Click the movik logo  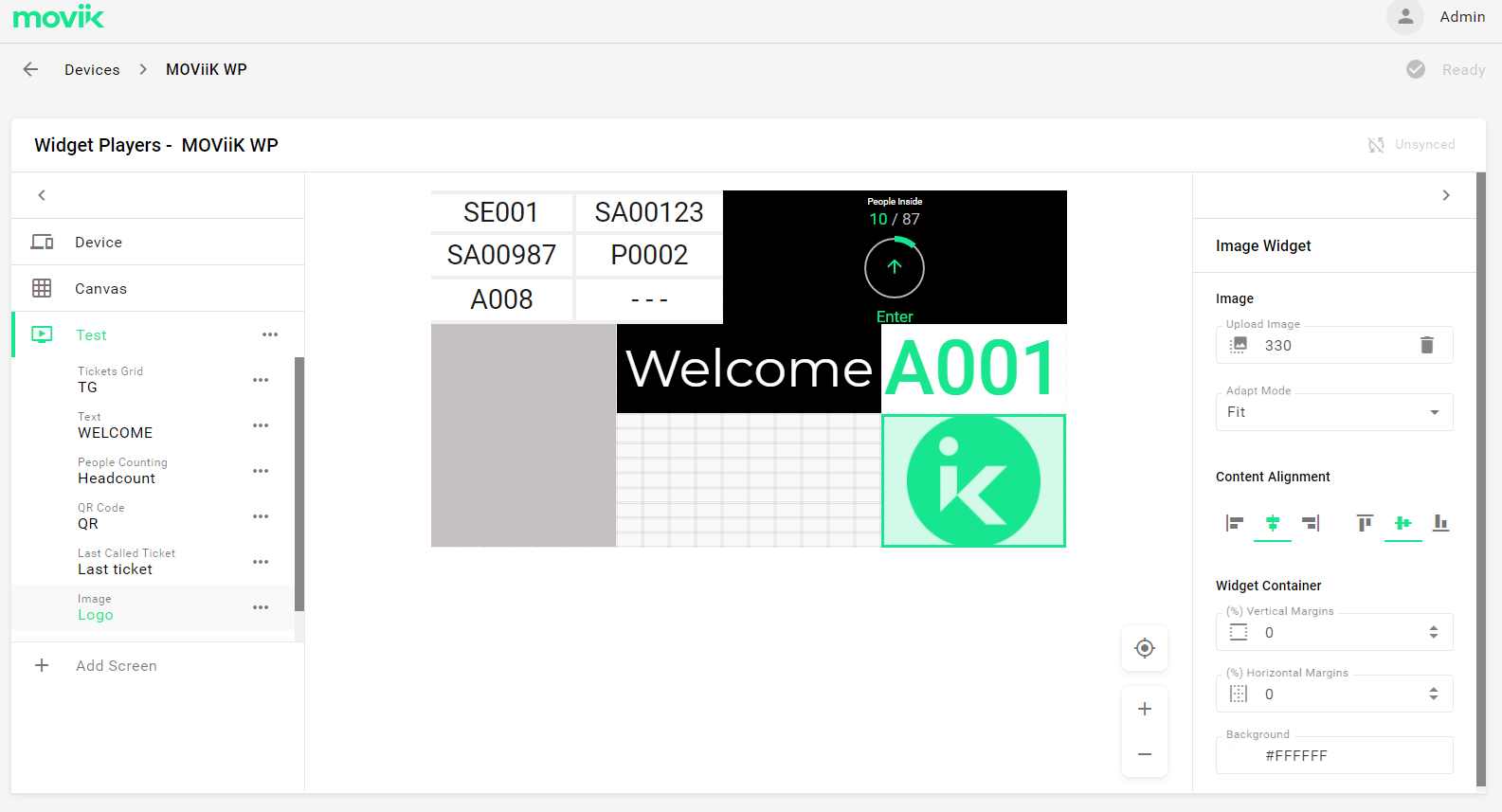click(58, 16)
